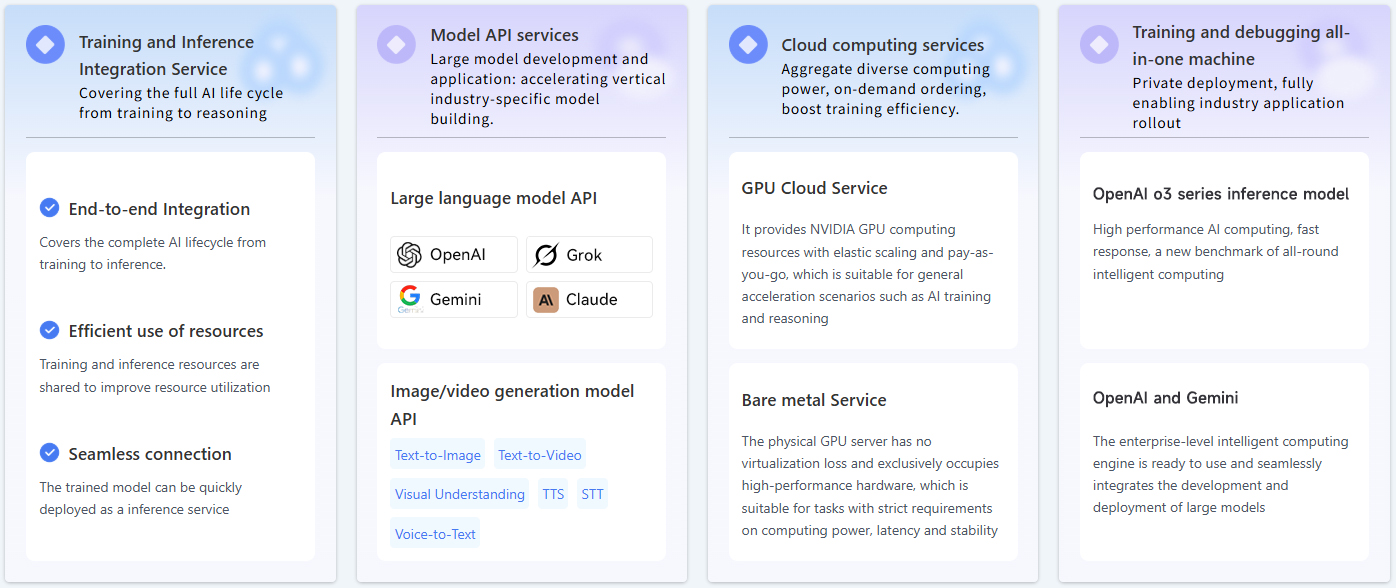Click the all-in-one machine diamond icon
This screenshot has height=588, width=1396.
1099,45
